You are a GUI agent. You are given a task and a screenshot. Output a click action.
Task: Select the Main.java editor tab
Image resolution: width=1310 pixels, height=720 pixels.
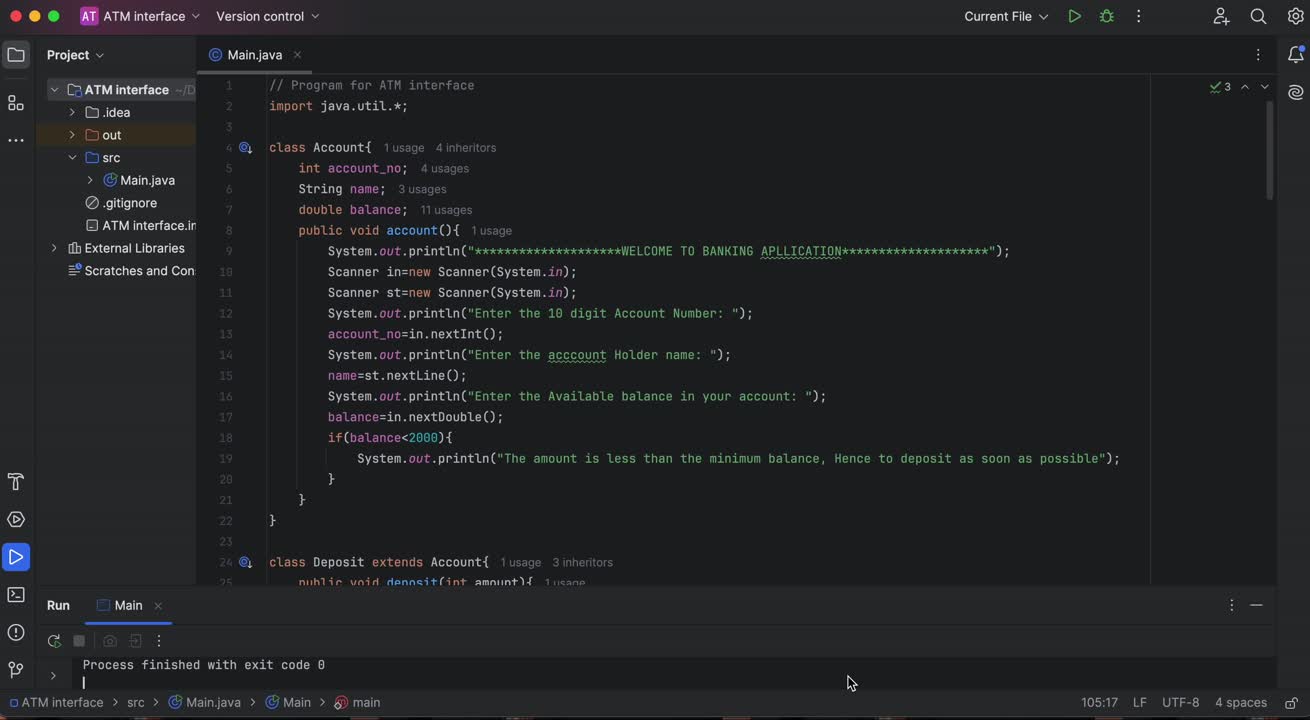254,55
